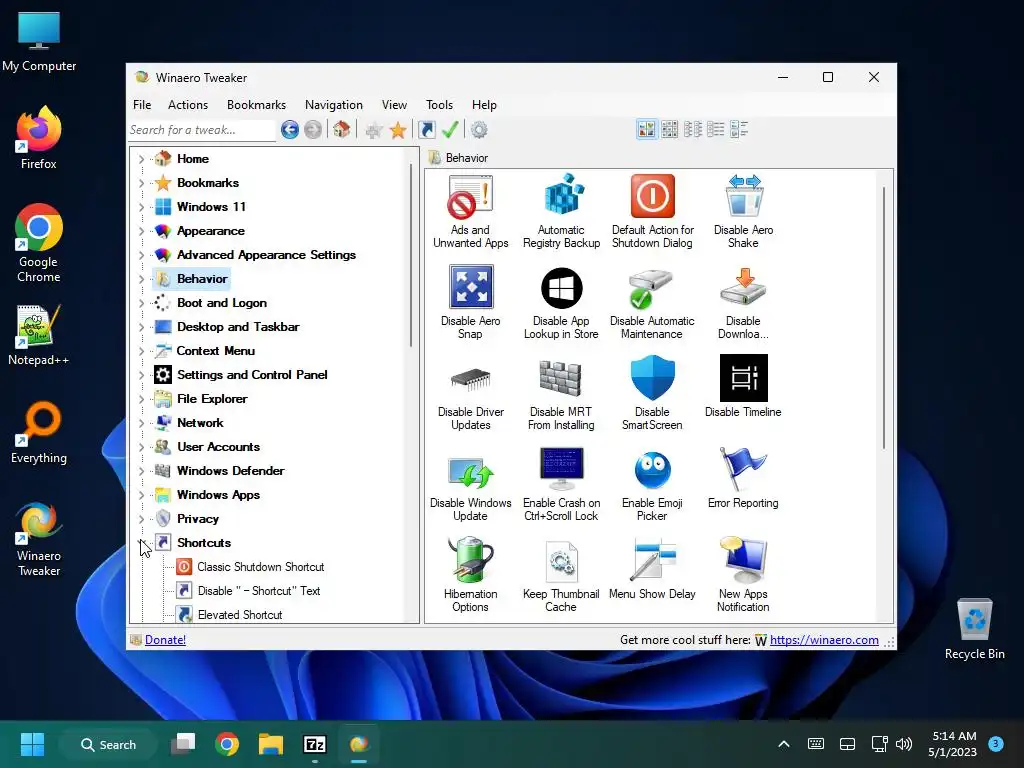Click the shortcut arrow toolbar icon
The width and height of the screenshot is (1024, 768).
click(427, 130)
